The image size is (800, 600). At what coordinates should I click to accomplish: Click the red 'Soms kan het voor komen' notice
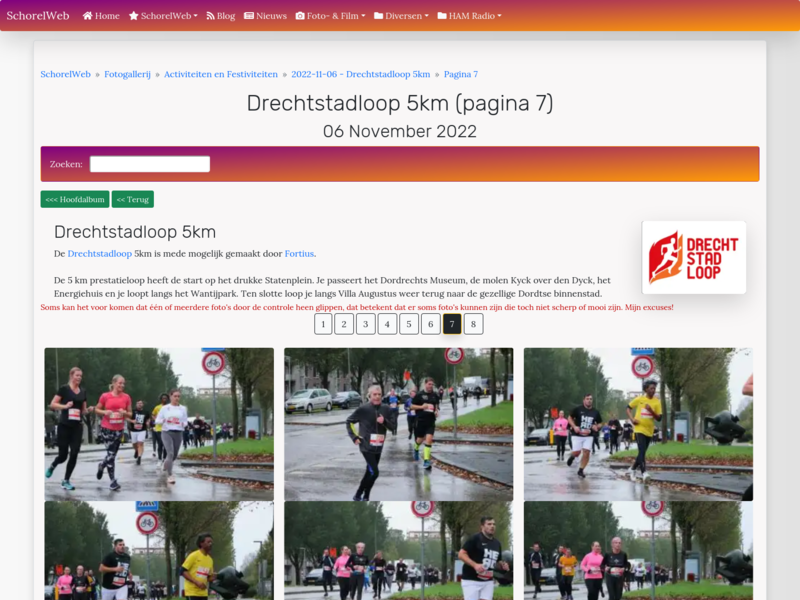coord(357,307)
